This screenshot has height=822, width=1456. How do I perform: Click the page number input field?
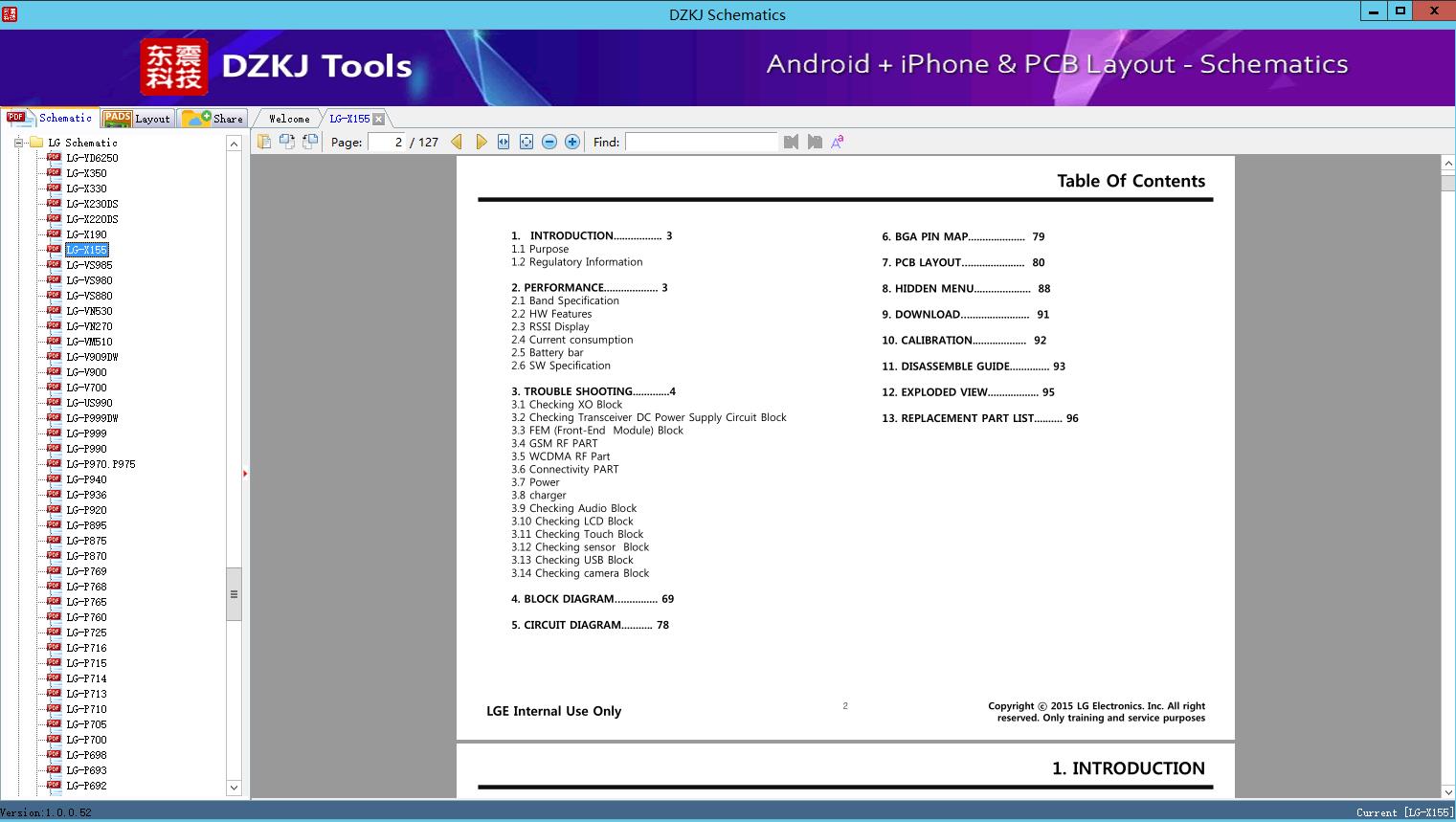tap(387, 142)
